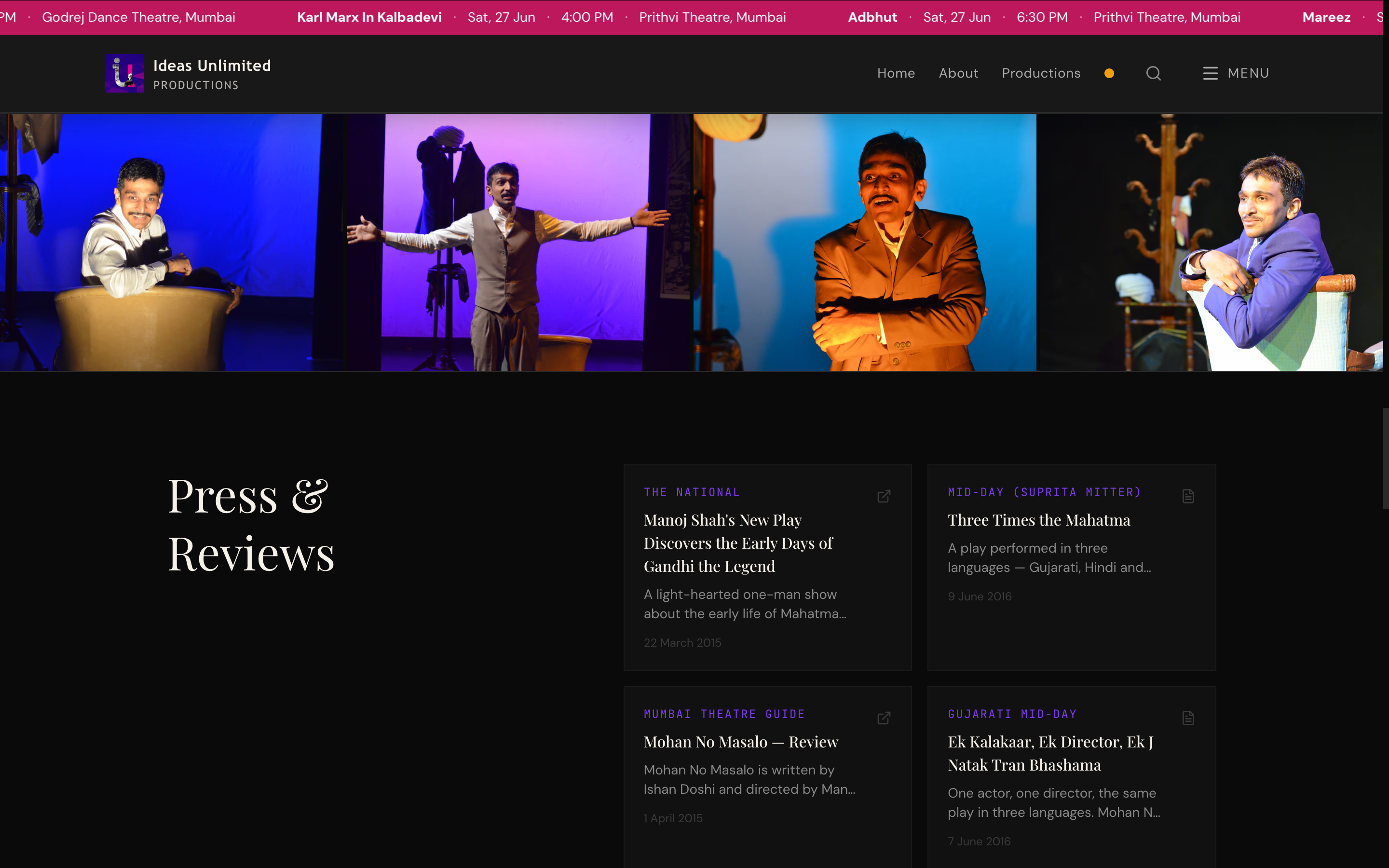This screenshot has width=1389, height=868.
Task: Open document icon on Gujarati Mid-Day card
Action: coord(1188,718)
